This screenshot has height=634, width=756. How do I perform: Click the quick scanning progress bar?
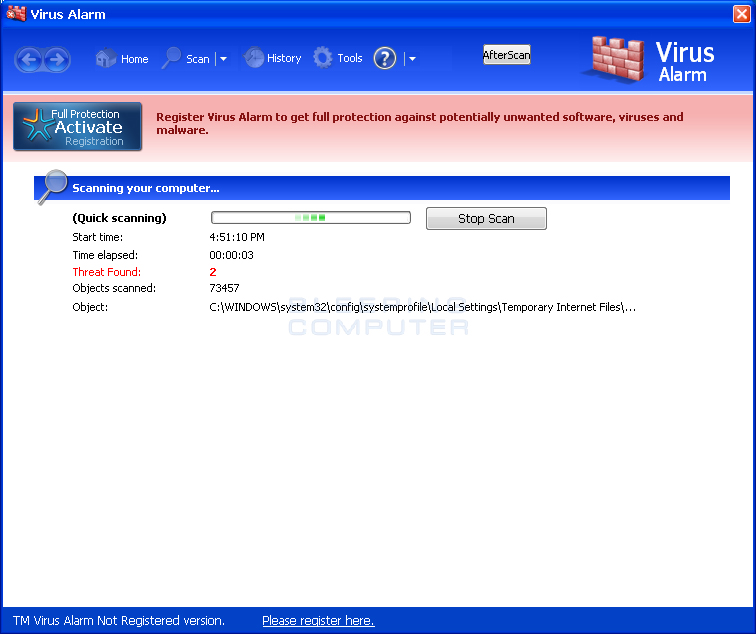(x=310, y=217)
